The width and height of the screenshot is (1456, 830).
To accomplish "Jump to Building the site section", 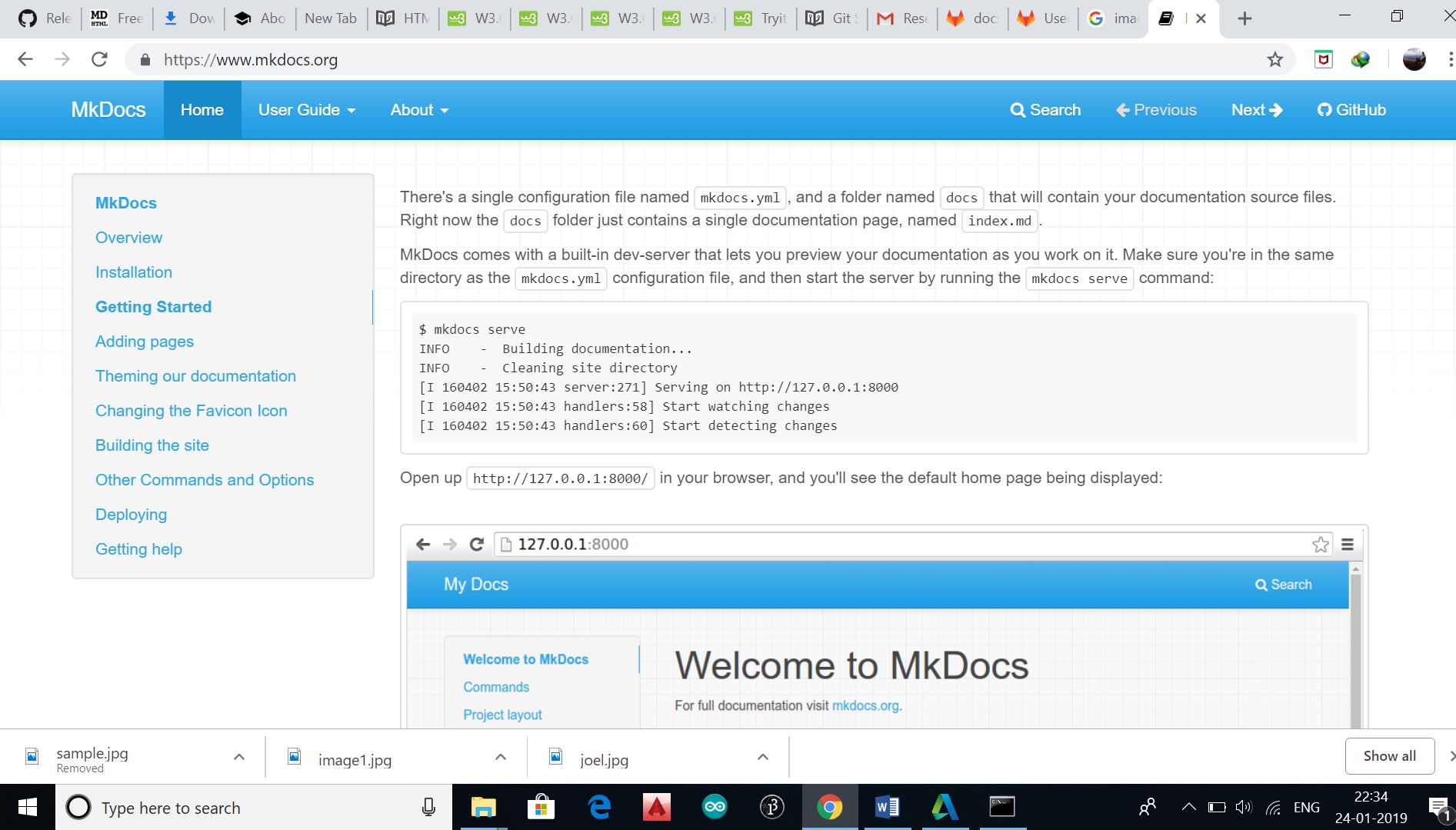I will (x=152, y=445).
